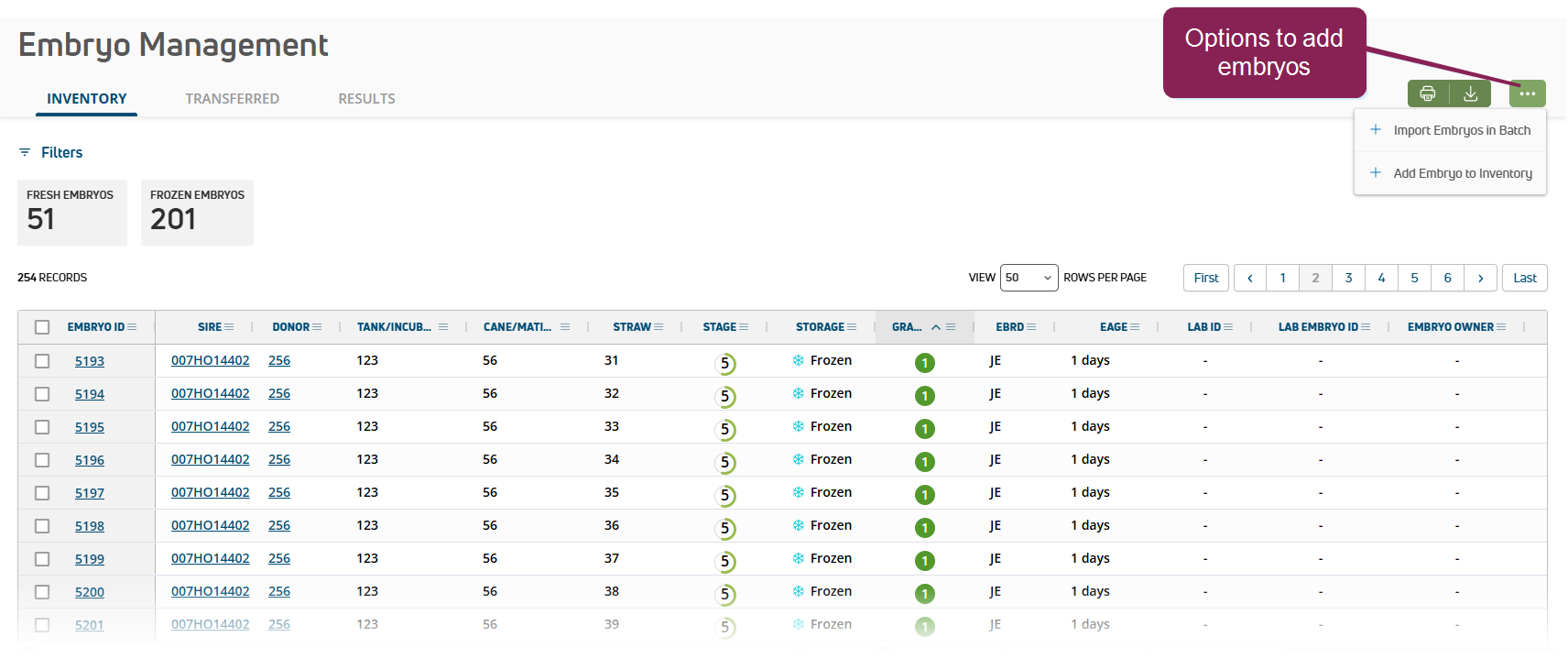This screenshot has width=1568, height=659.
Task: Toggle sort arrow on the Grade column
Action: 936,327
